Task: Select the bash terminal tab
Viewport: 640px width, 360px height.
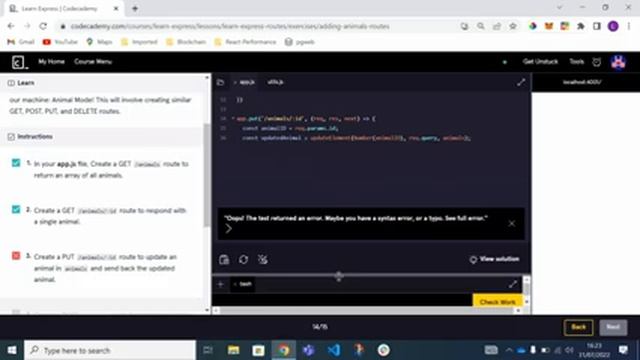Action: click(243, 284)
